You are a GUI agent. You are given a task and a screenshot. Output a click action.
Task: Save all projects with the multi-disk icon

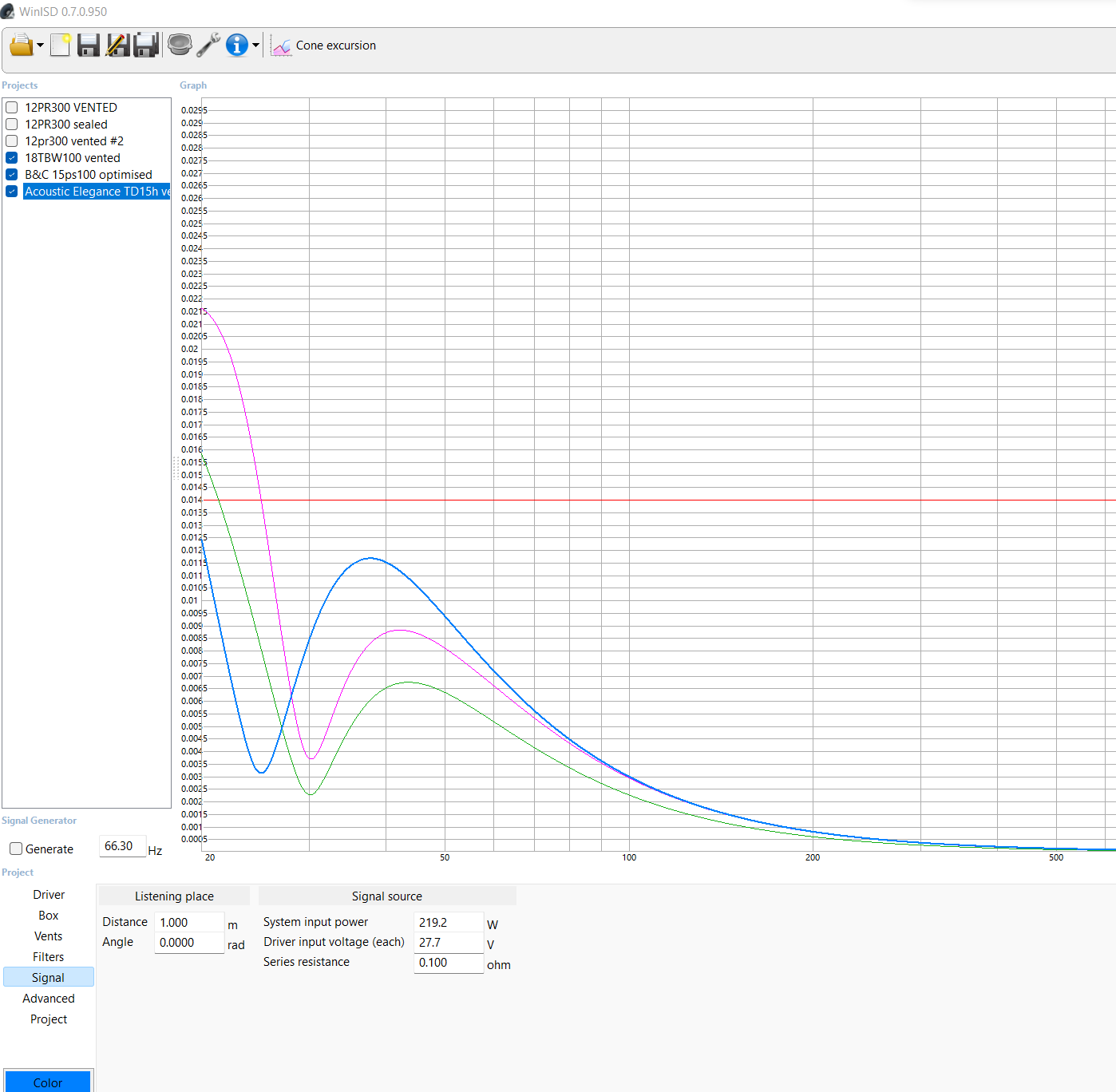coord(146,45)
